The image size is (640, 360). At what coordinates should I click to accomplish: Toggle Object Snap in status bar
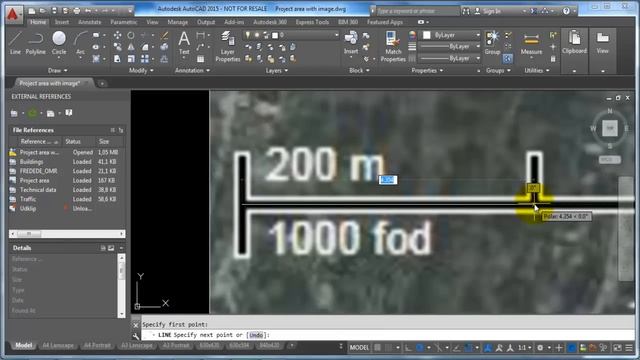469,348
